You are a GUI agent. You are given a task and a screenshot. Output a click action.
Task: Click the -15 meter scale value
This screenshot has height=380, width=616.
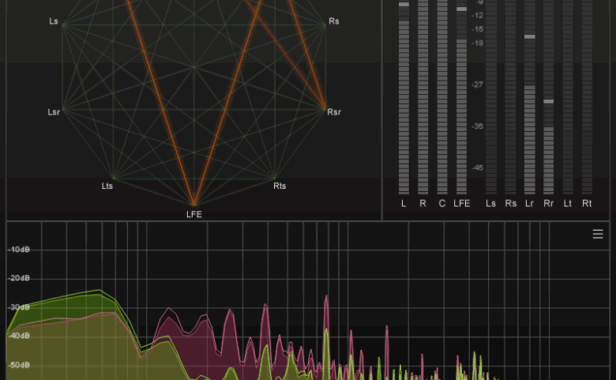click(478, 29)
